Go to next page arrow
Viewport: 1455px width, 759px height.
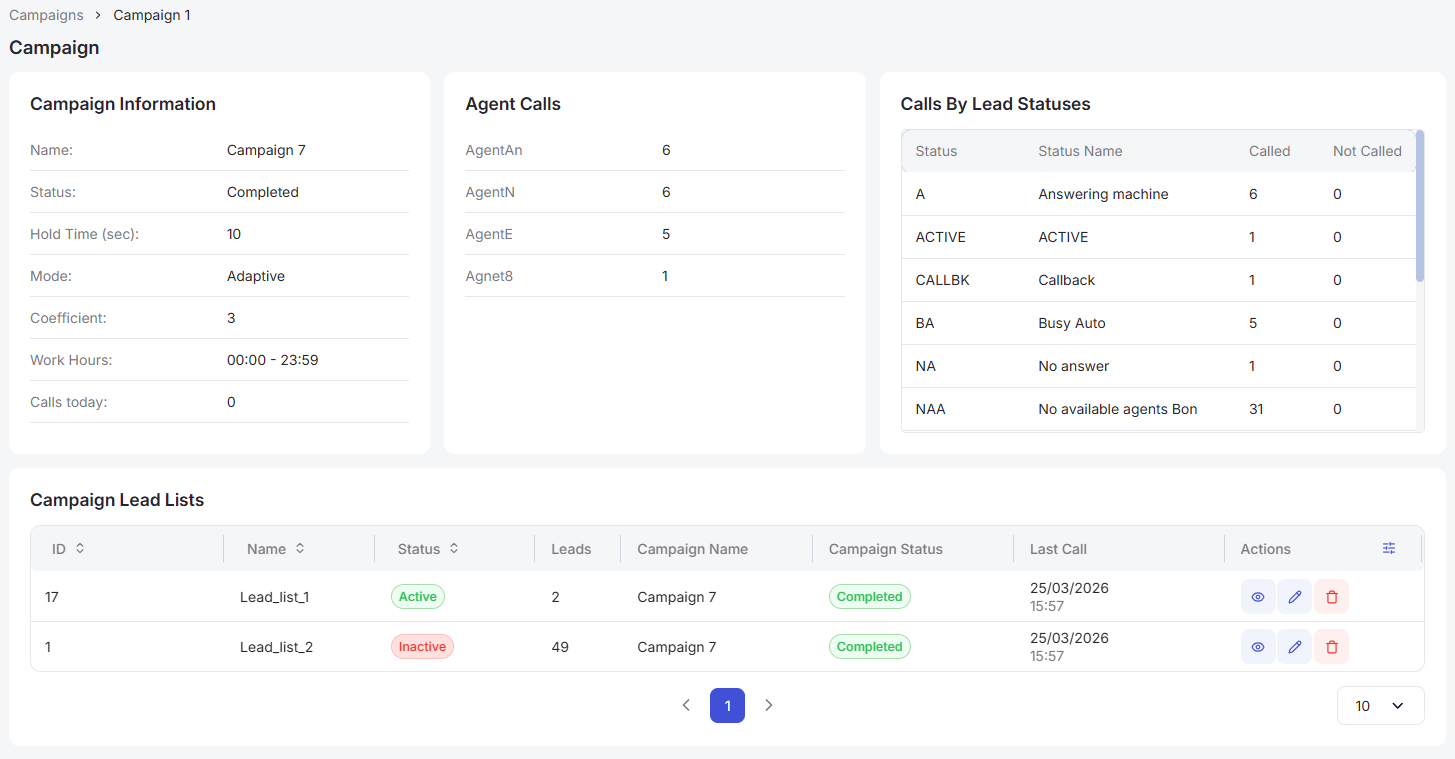click(768, 705)
